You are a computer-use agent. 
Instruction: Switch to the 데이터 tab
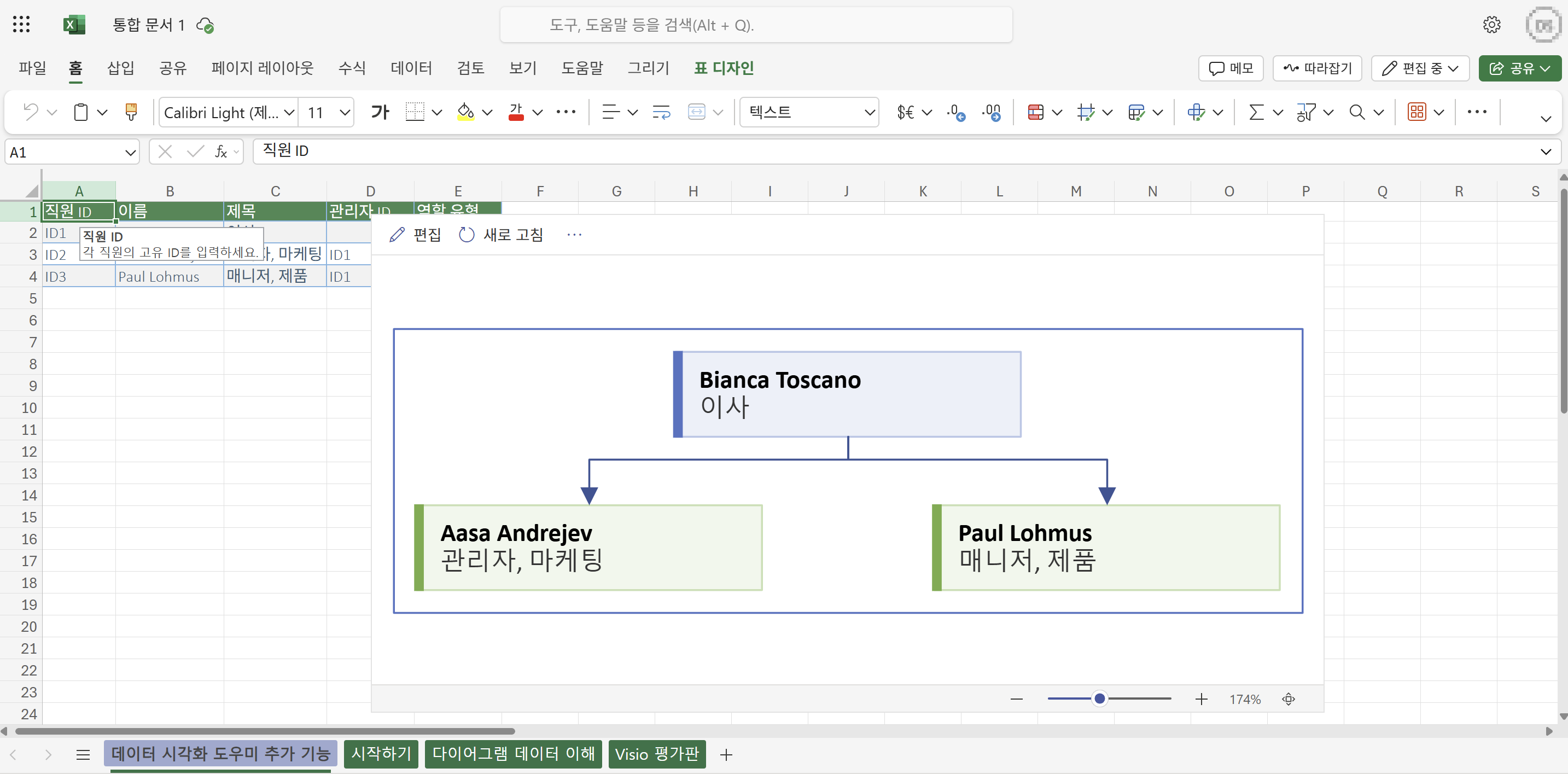tap(411, 68)
